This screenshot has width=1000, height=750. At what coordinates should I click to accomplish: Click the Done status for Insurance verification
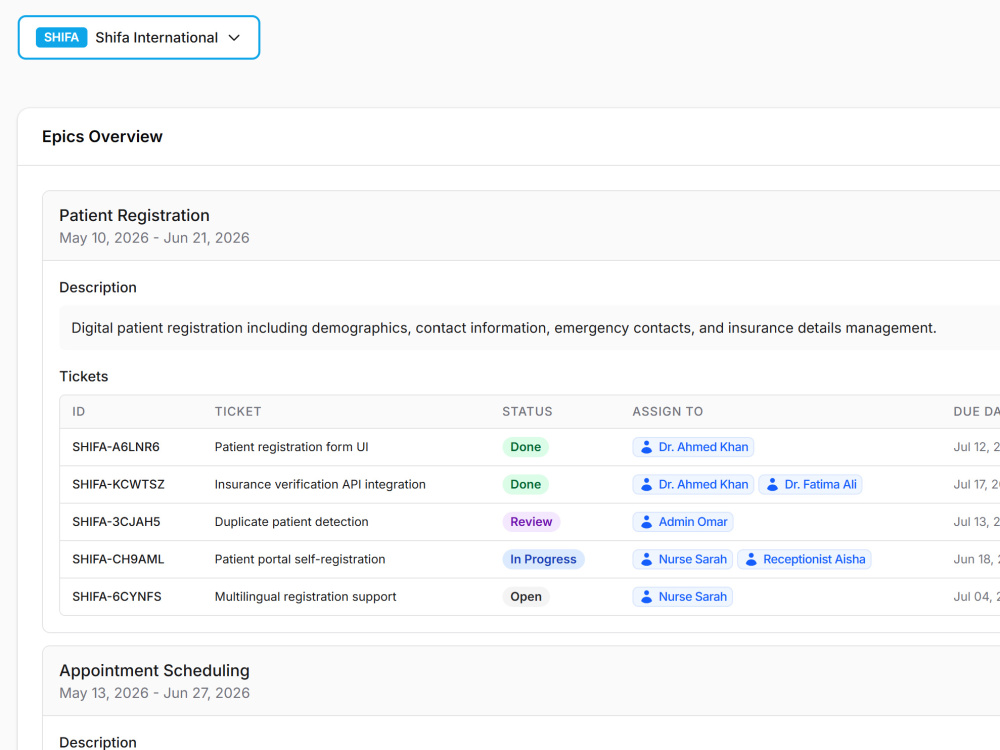pyautogui.click(x=526, y=485)
